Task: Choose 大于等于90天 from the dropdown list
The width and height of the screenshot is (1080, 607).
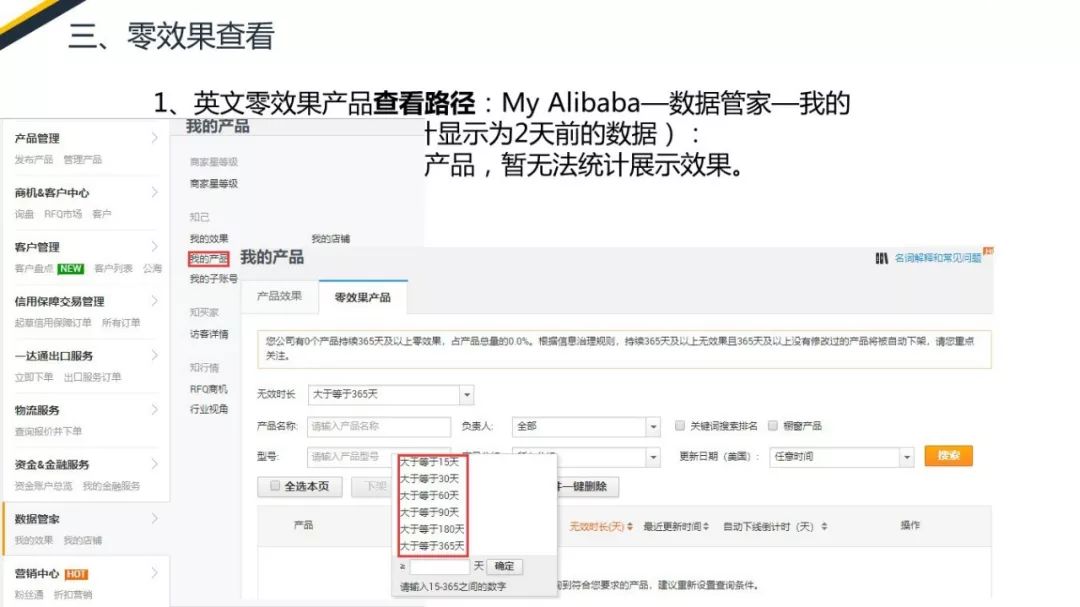Action: [x=430, y=512]
